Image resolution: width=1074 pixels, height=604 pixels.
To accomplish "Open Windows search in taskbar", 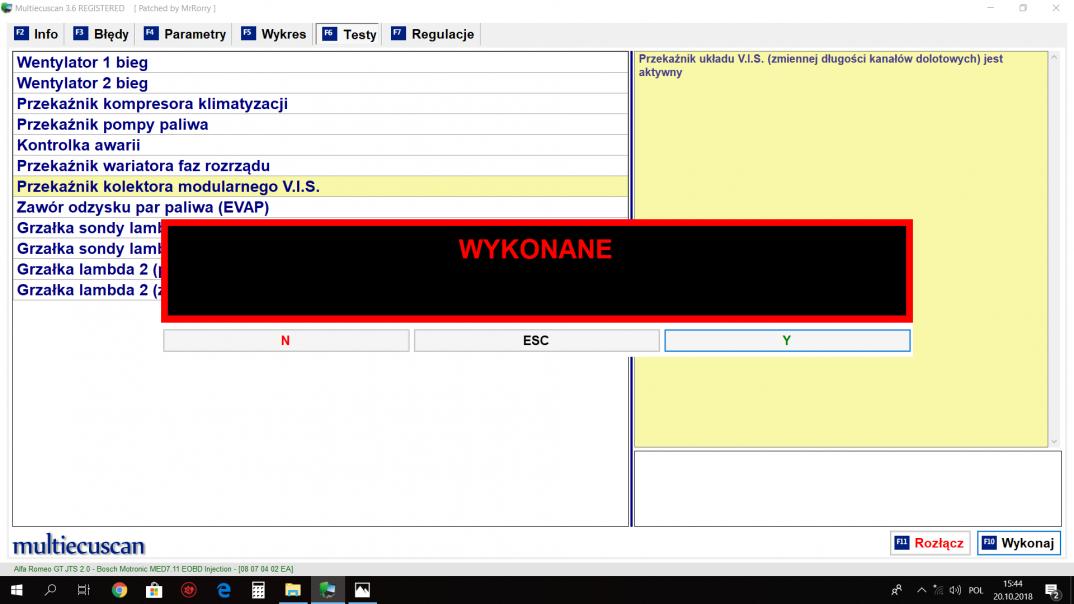I will pyautogui.click(x=50, y=590).
